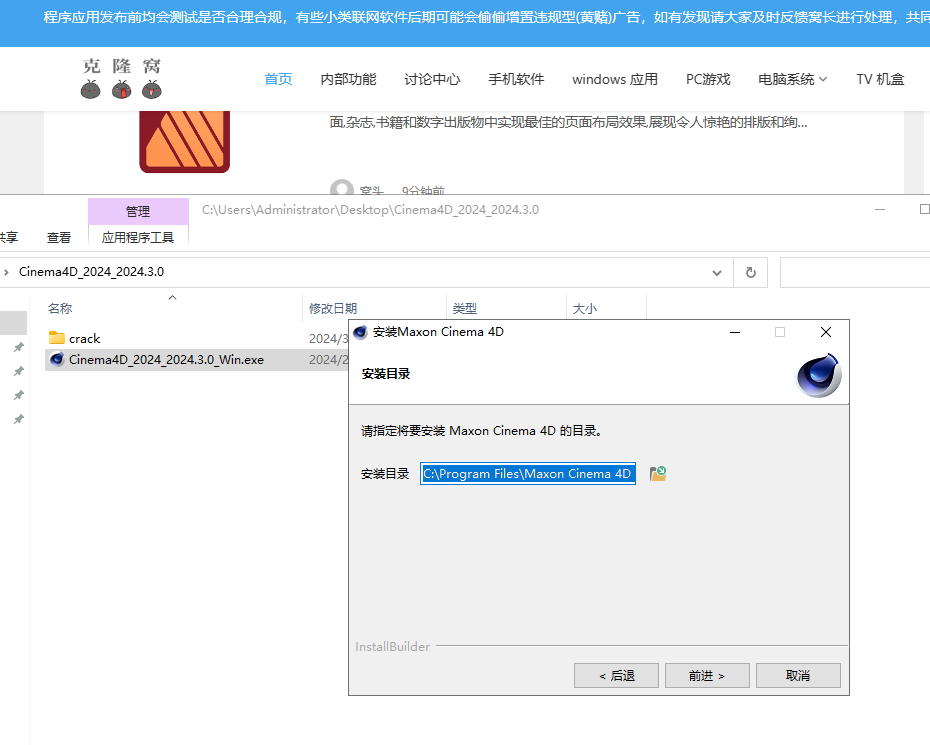Open TV 机盒 in the site navigation

[880, 79]
